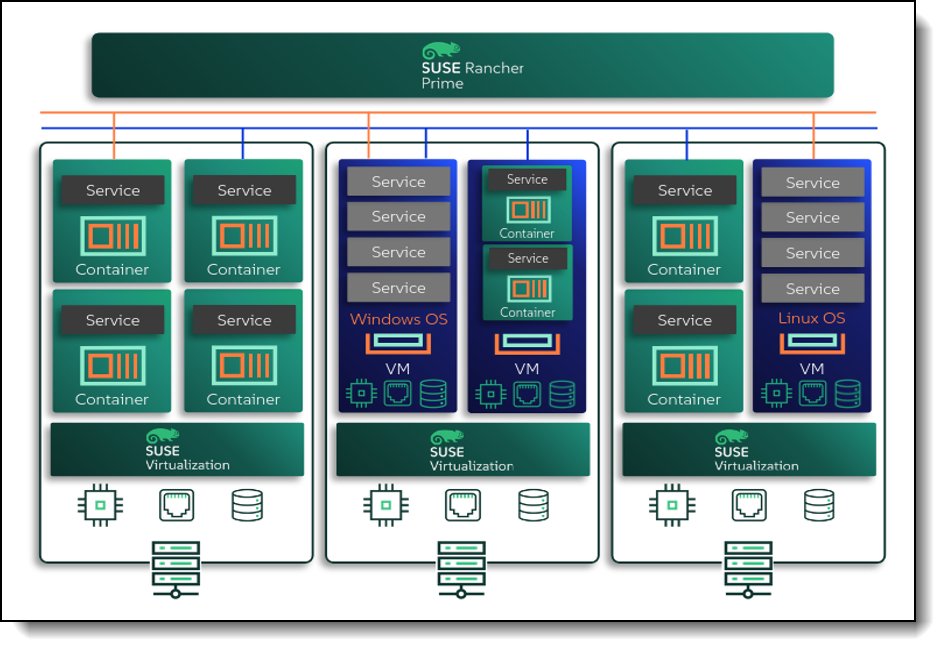Click the lower-left container icon in the left host
Screen dimensions: 946x652
tap(113, 366)
